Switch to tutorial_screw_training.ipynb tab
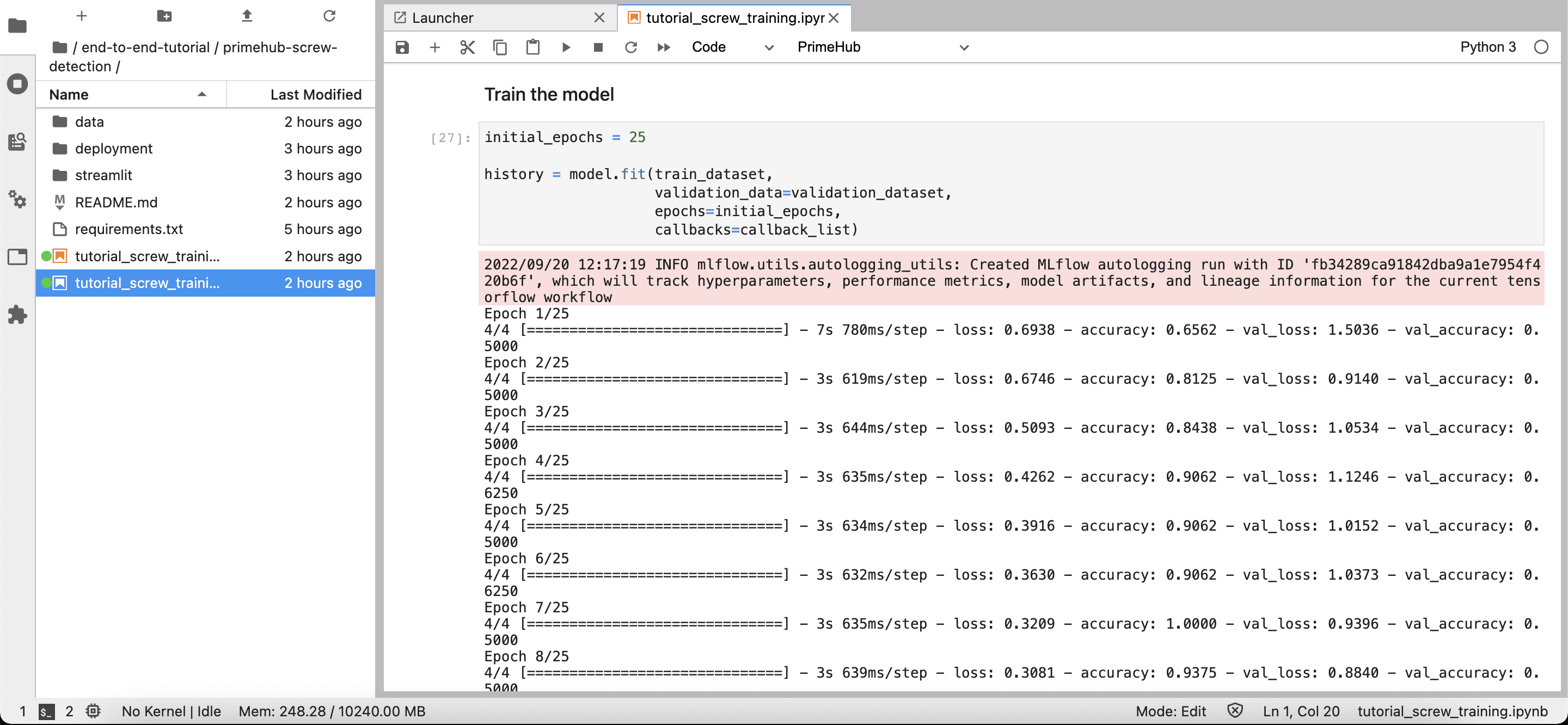Screen dimensions: 1568x725 click(734, 17)
